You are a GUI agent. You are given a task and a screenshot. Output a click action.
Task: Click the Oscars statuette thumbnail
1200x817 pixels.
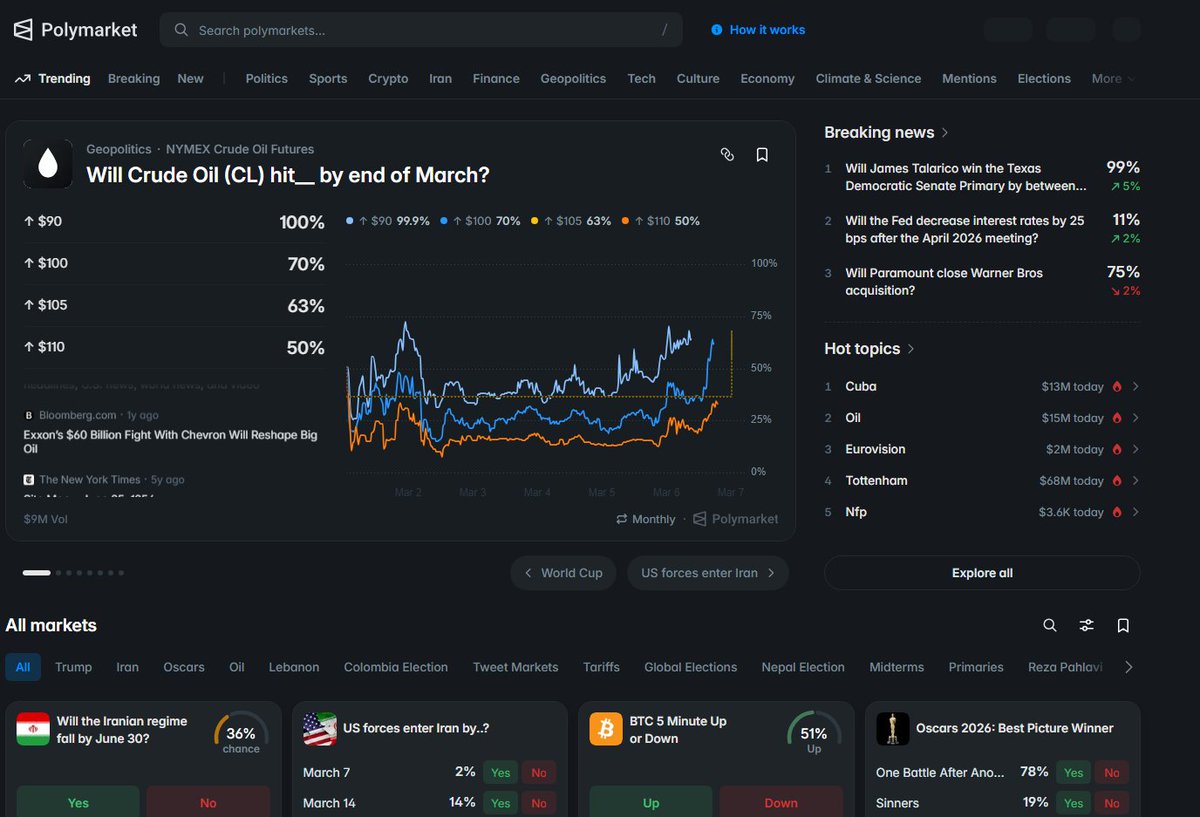[893, 729]
